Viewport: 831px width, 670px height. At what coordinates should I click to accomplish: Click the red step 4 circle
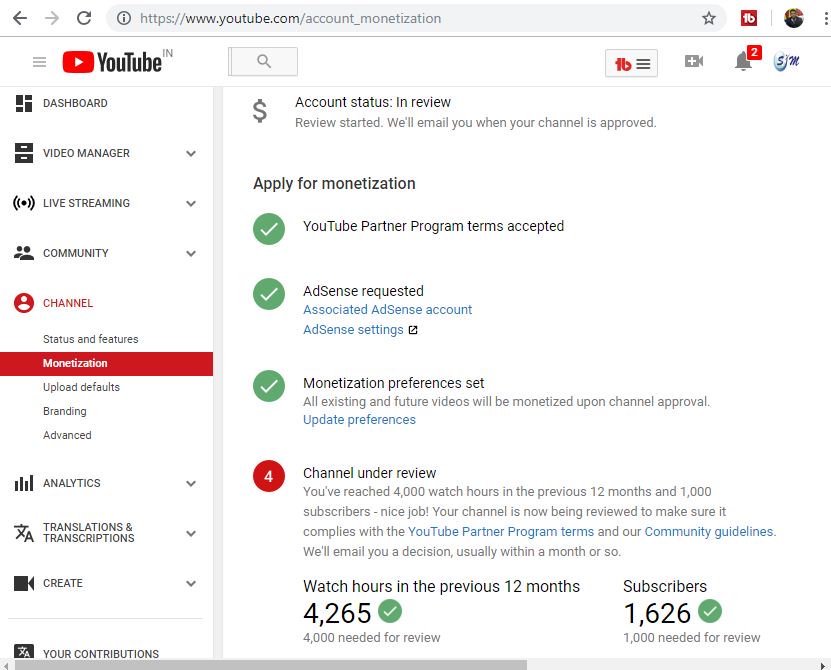tap(269, 476)
